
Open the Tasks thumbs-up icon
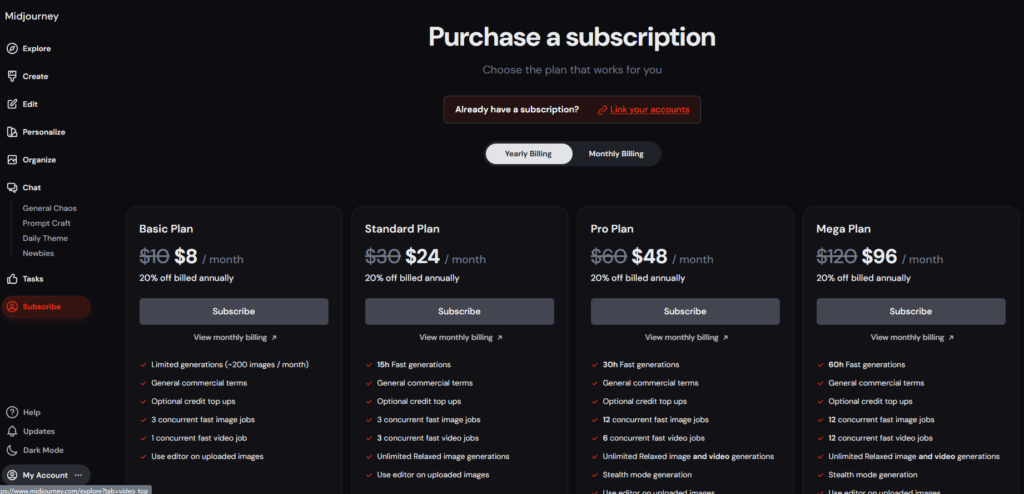(x=12, y=279)
